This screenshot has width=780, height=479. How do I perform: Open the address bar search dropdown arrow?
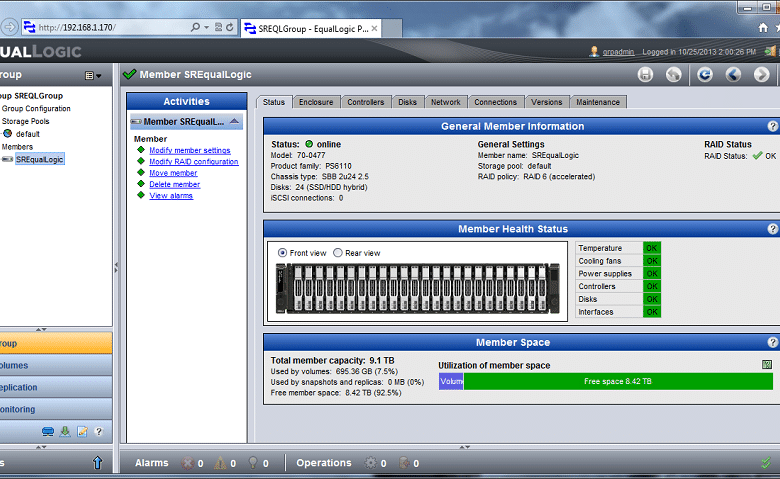tap(206, 27)
